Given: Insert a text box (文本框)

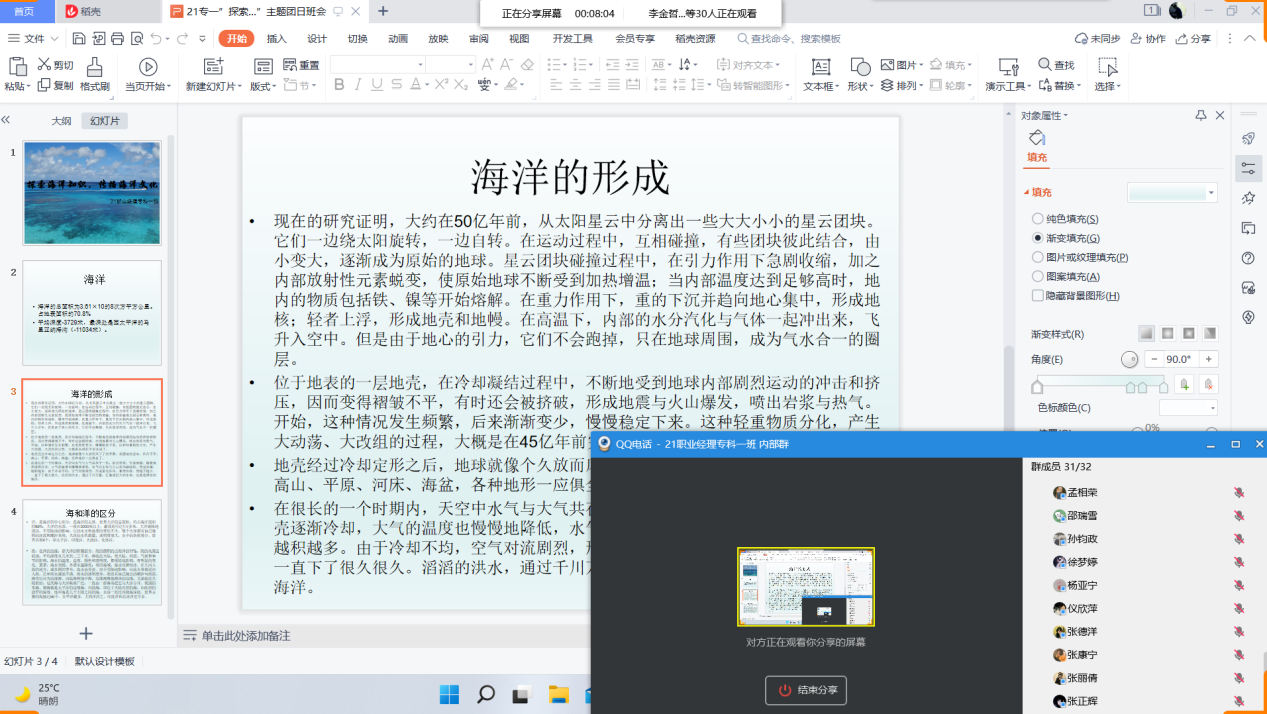Looking at the screenshot, I should pyautogui.click(x=820, y=67).
